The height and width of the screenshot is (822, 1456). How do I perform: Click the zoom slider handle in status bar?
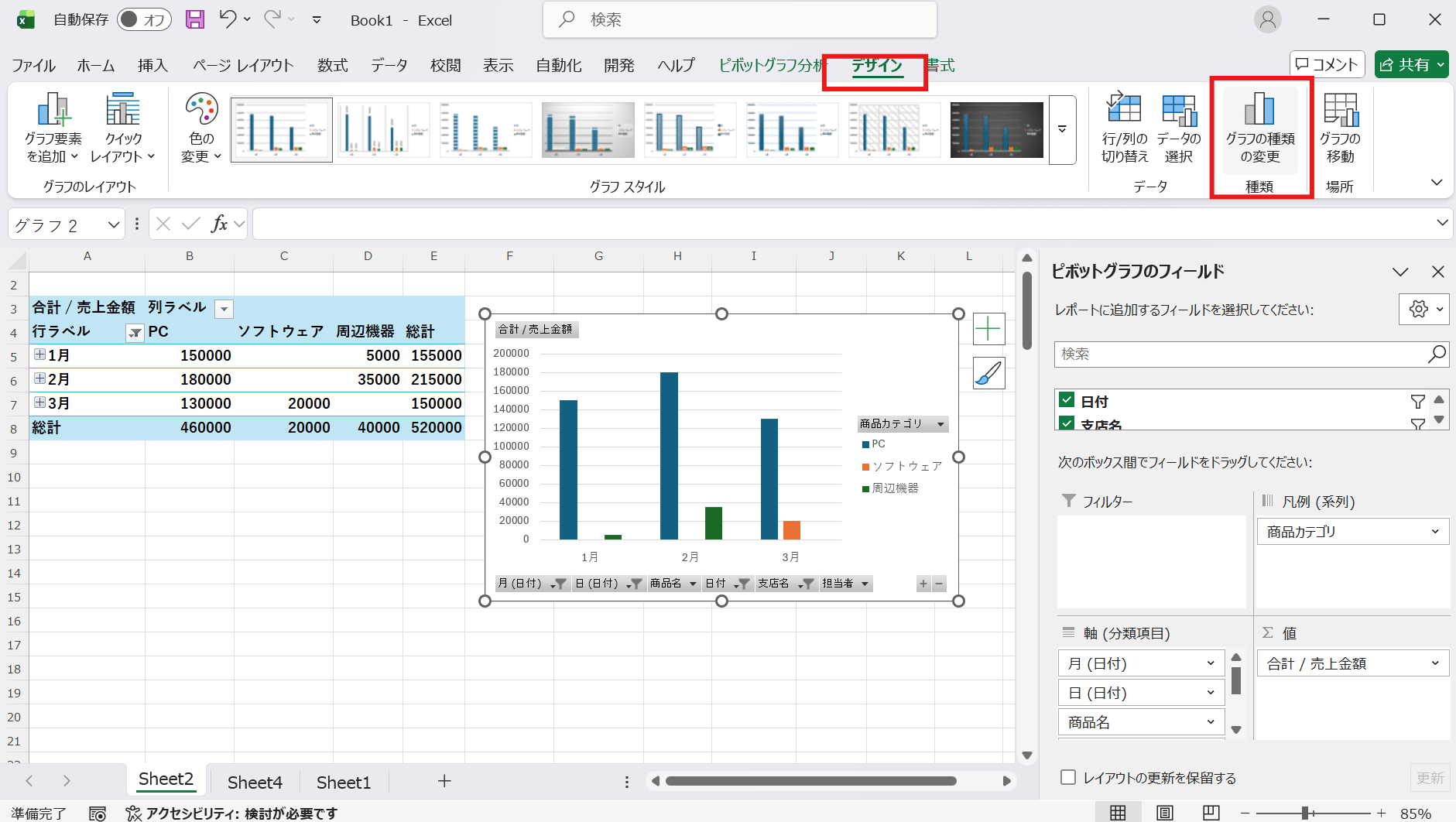1305,813
